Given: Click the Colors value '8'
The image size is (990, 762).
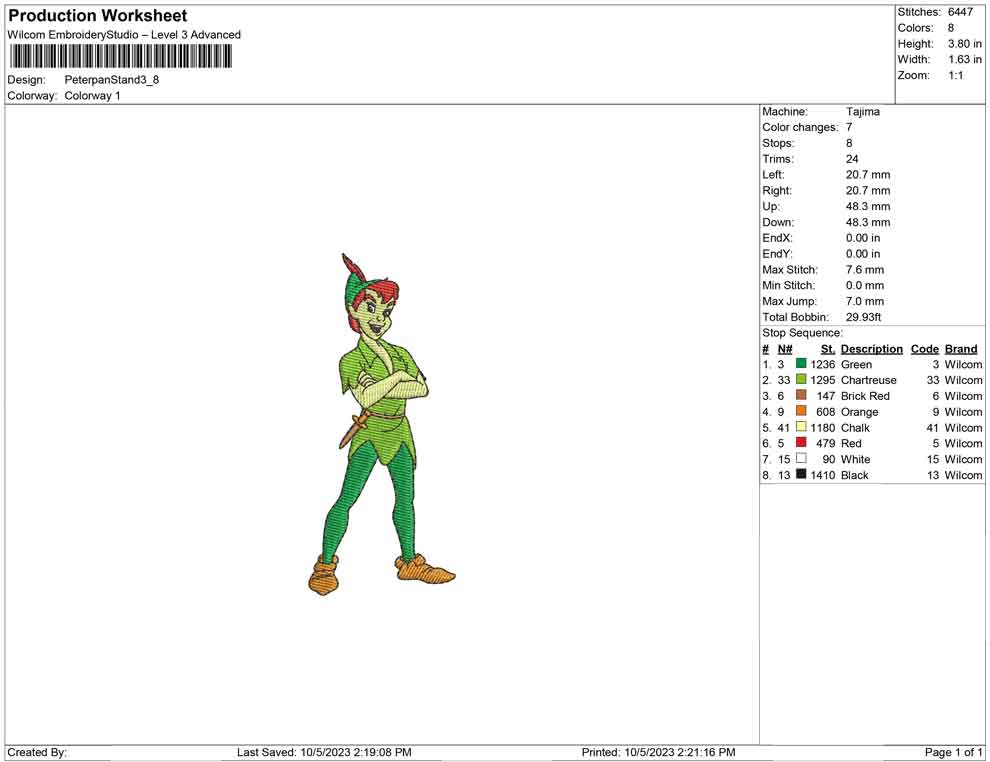Looking at the screenshot, I should coord(951,28).
